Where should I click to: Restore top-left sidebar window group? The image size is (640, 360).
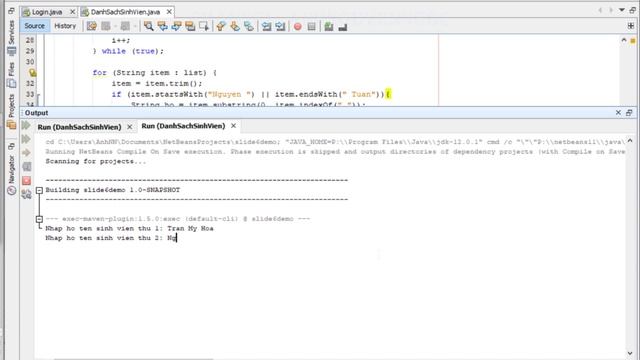point(11,11)
